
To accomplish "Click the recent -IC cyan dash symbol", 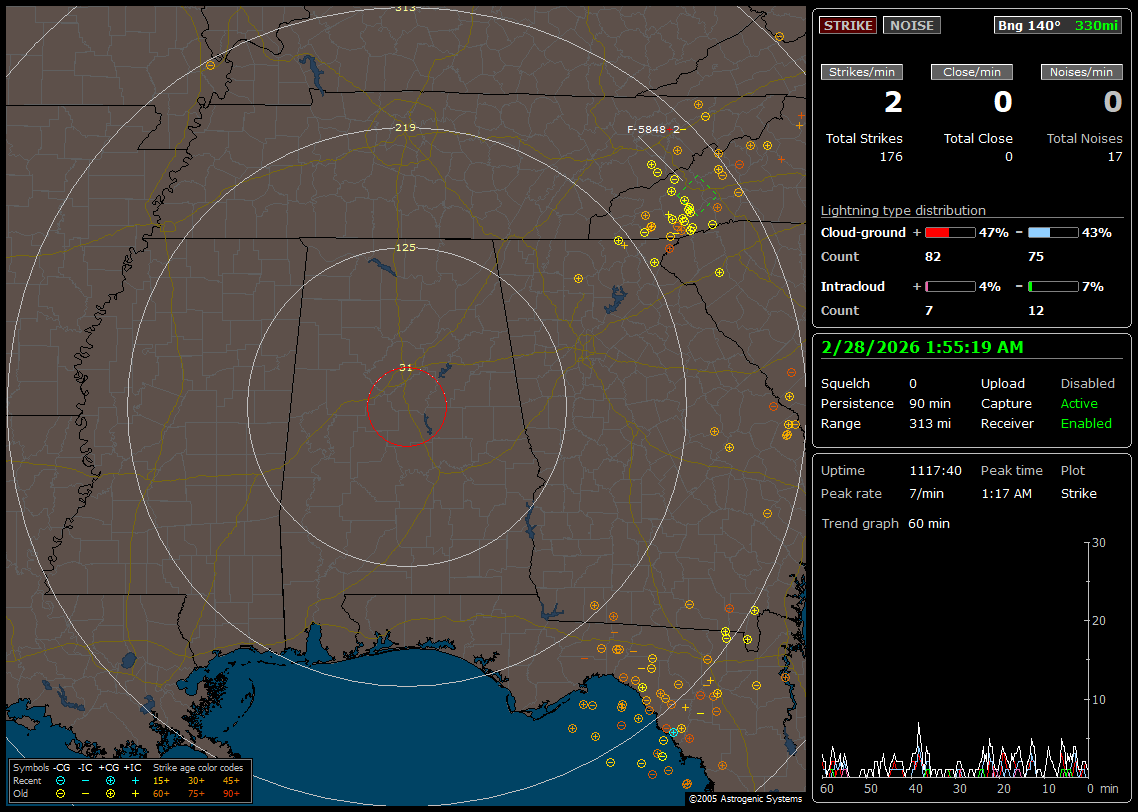I will [86, 780].
